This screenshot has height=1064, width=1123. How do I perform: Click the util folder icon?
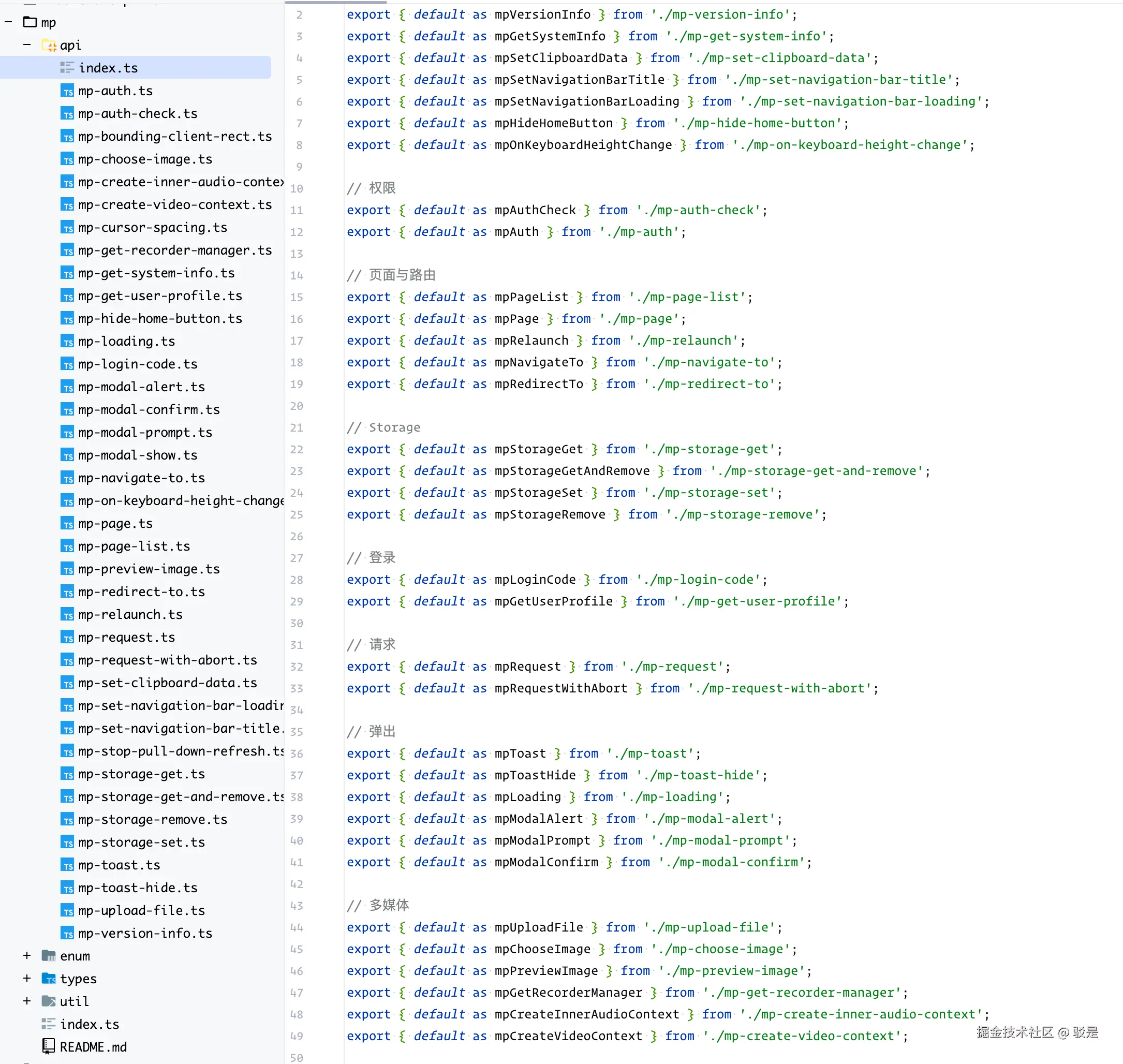point(49,1001)
